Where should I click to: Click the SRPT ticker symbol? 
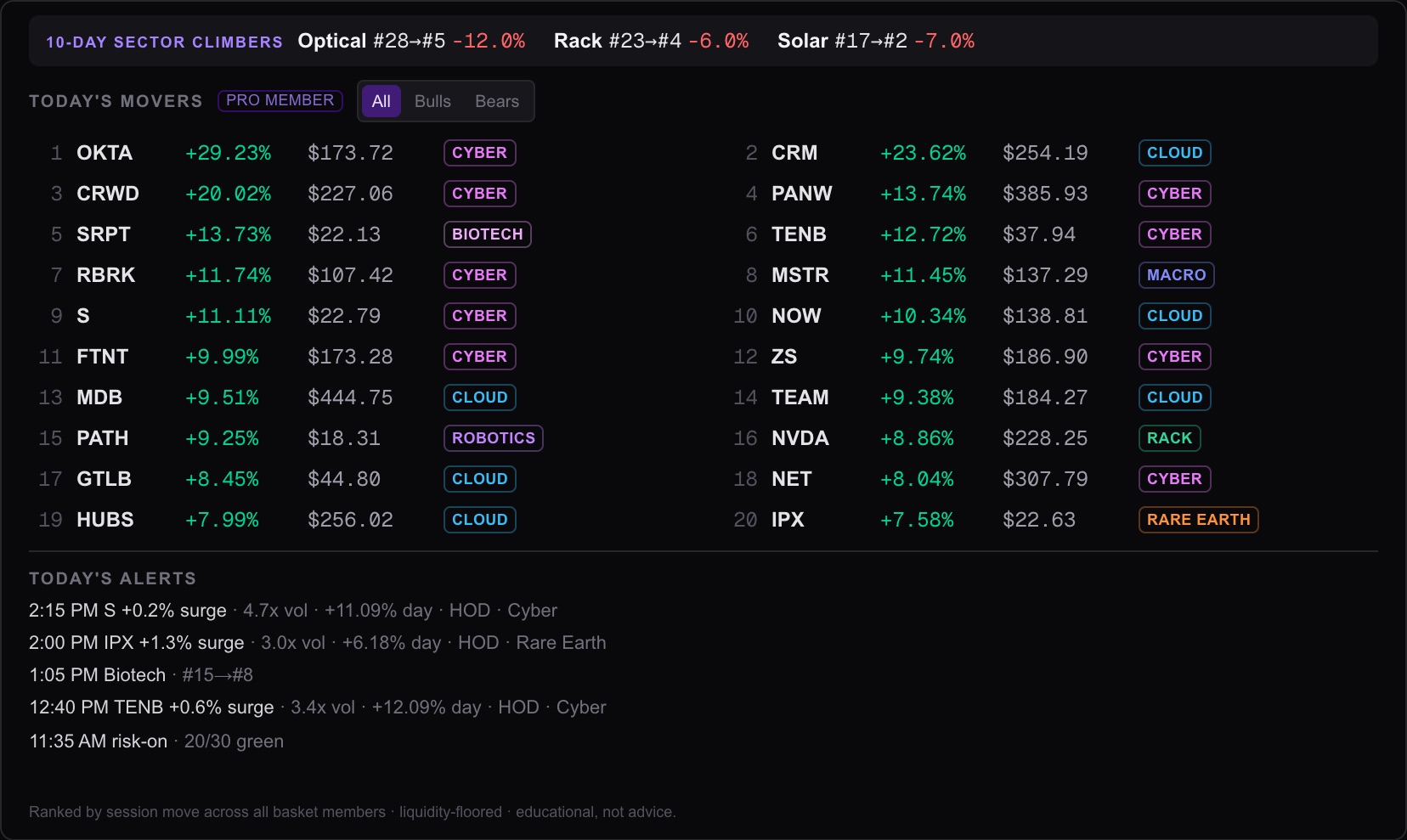[104, 234]
